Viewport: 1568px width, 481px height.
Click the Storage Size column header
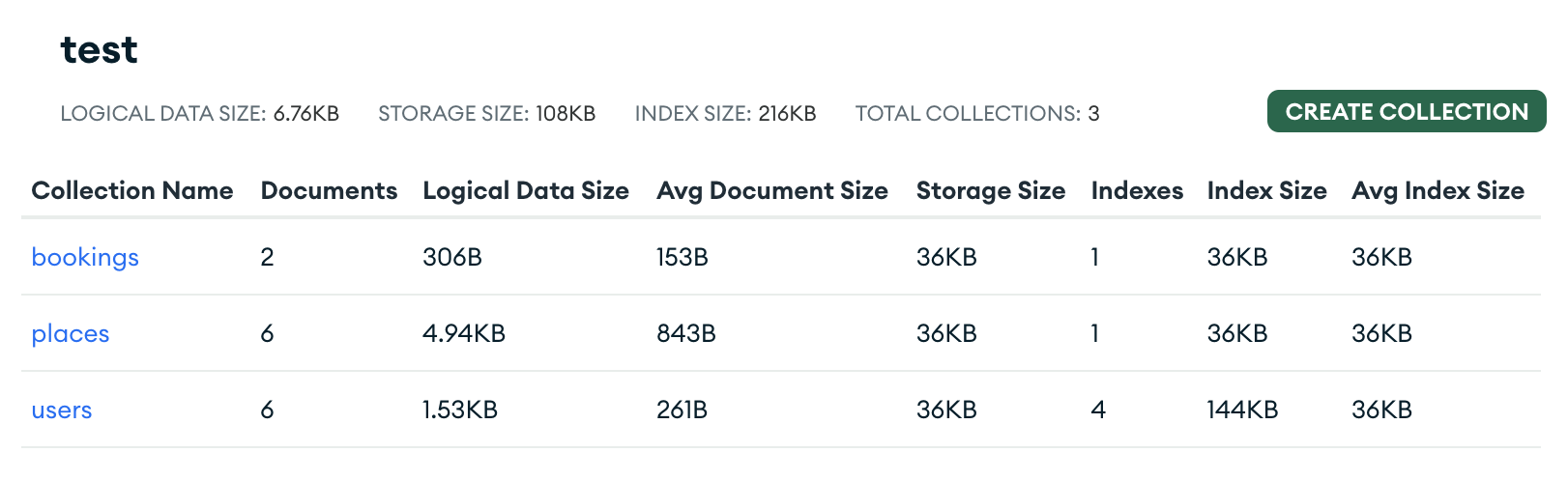[991, 190]
